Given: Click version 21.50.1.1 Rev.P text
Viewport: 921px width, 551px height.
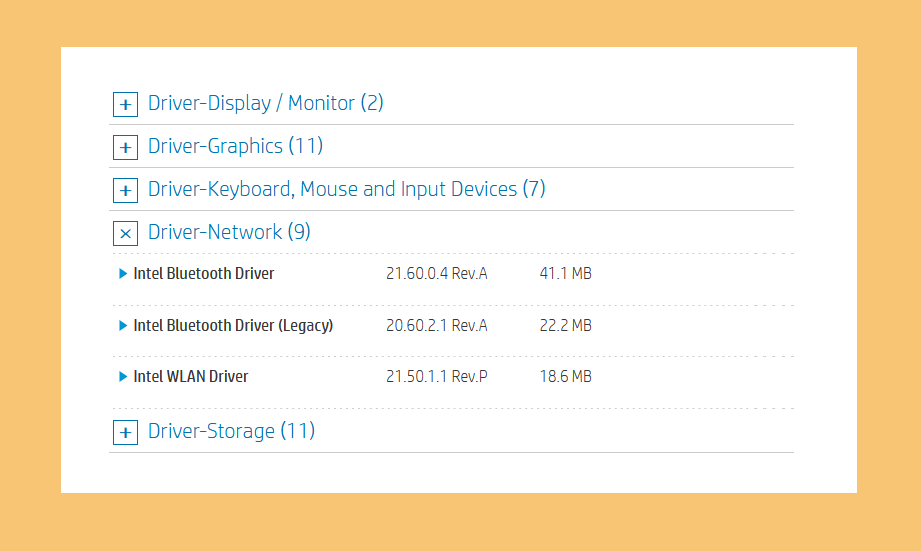Looking at the screenshot, I should [436, 377].
